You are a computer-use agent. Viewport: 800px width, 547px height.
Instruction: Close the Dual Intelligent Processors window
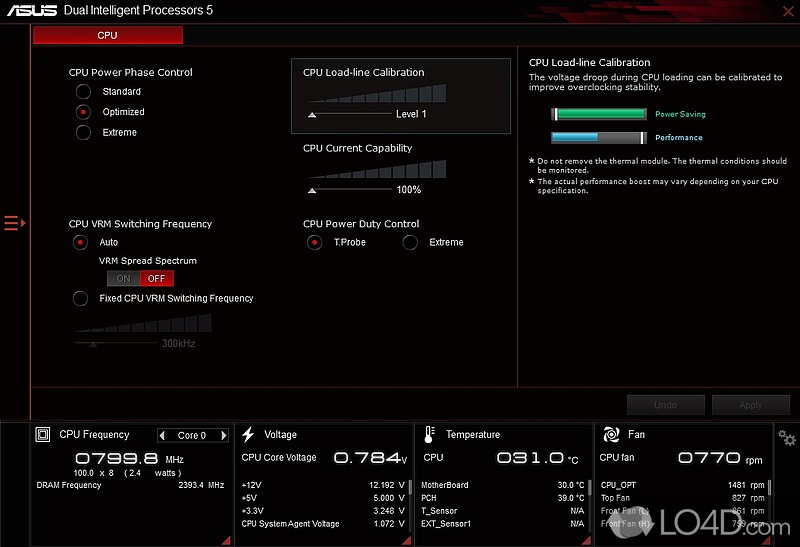pyautogui.click(x=788, y=11)
